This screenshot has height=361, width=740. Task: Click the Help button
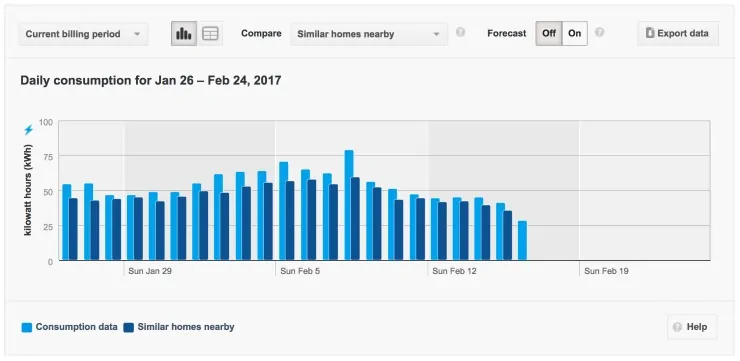tap(692, 327)
